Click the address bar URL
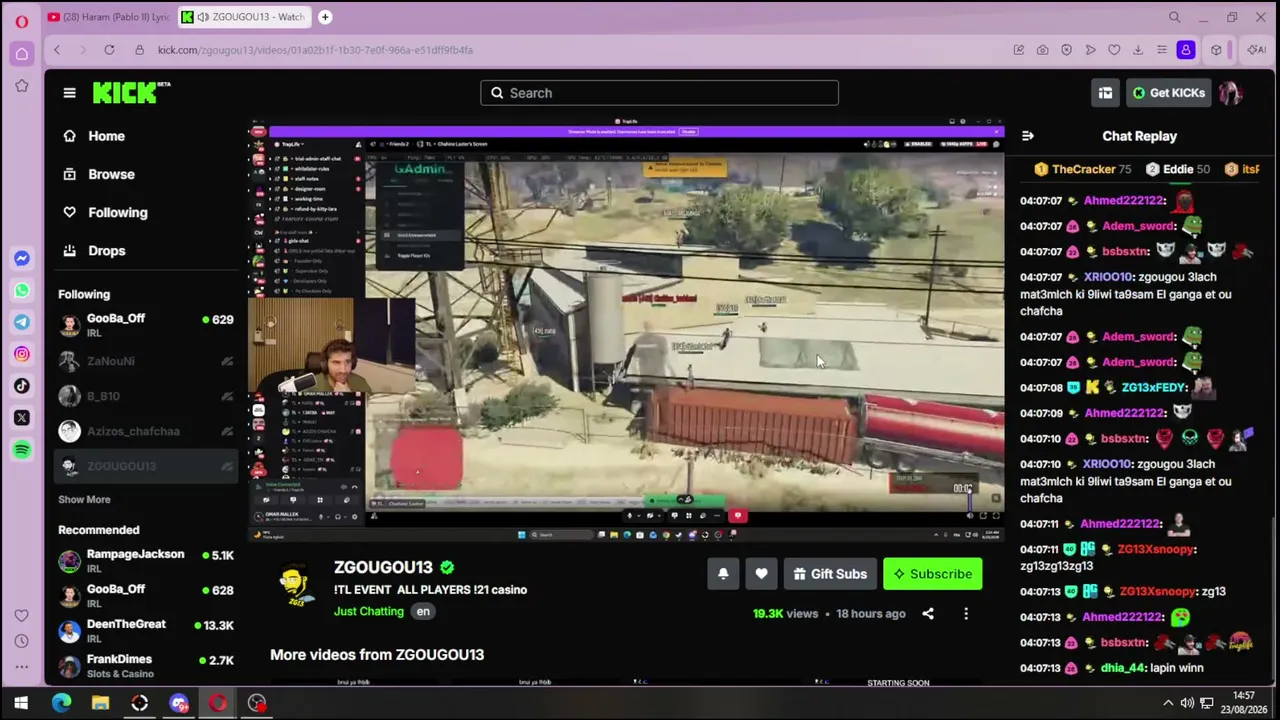This screenshot has height=720, width=1280. coord(315,50)
